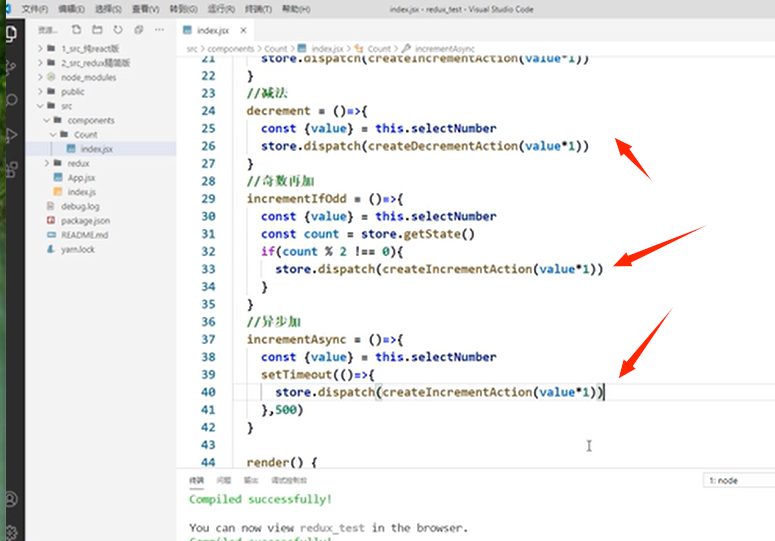Click the components breadcrumb segment
The image size is (775, 541).
(x=231, y=48)
